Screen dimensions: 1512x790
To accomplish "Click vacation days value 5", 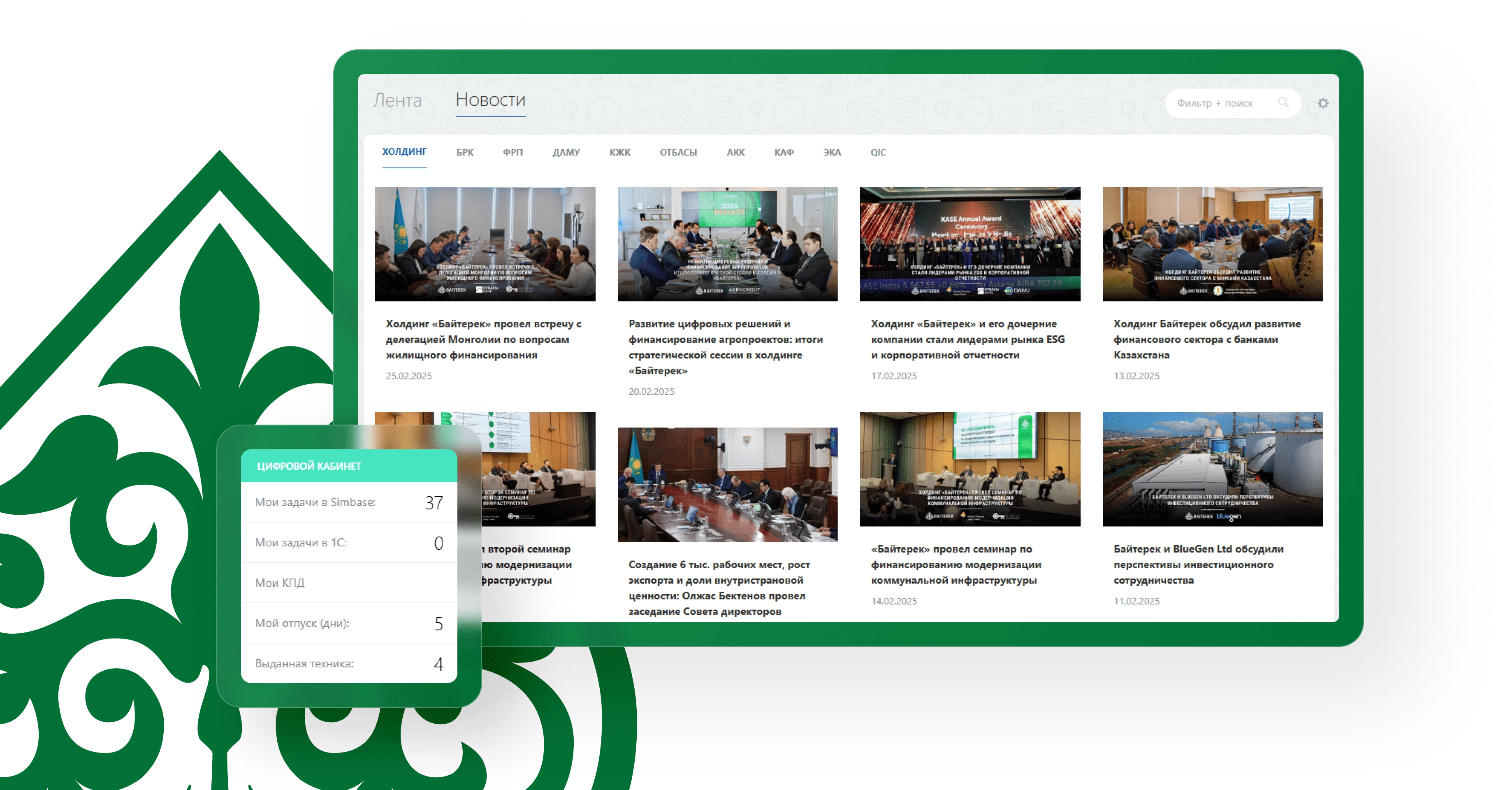I will (438, 624).
